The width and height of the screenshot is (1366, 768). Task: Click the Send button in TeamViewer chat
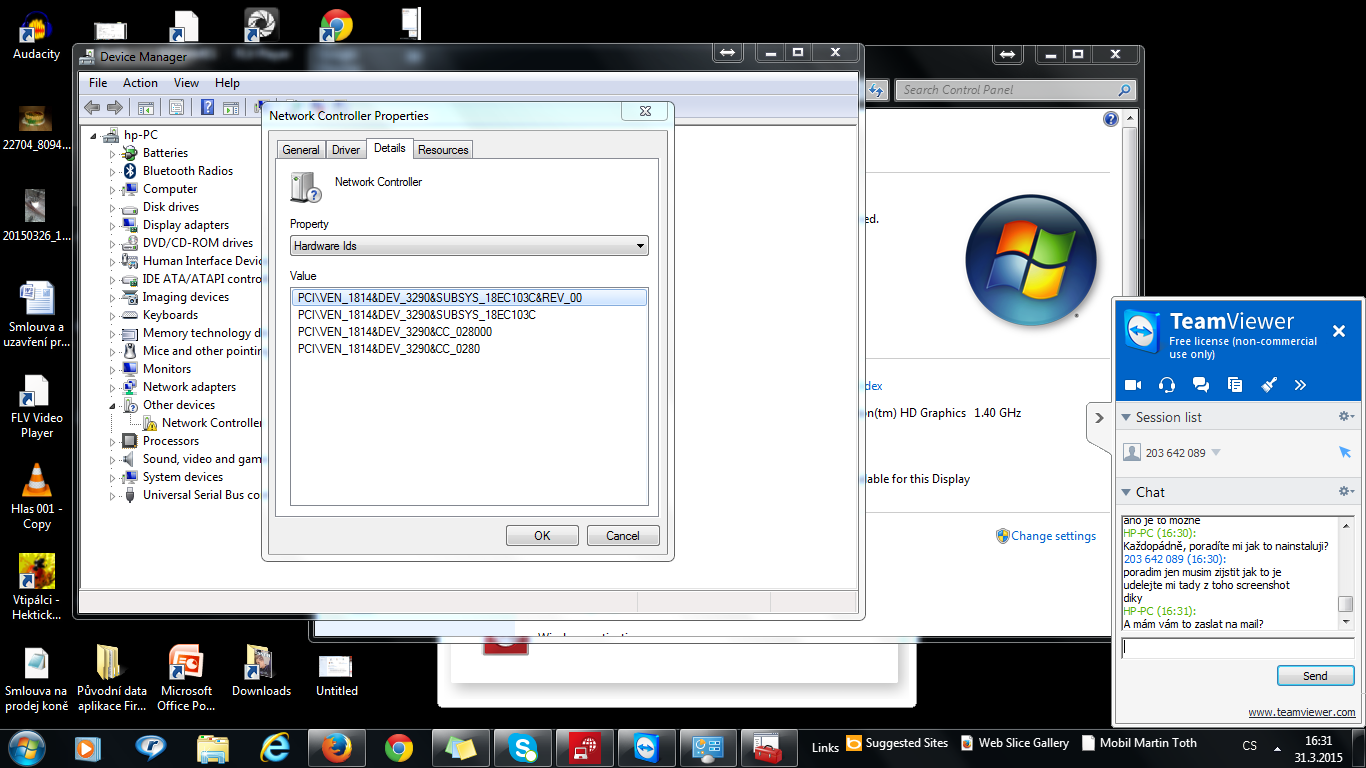(1315, 676)
